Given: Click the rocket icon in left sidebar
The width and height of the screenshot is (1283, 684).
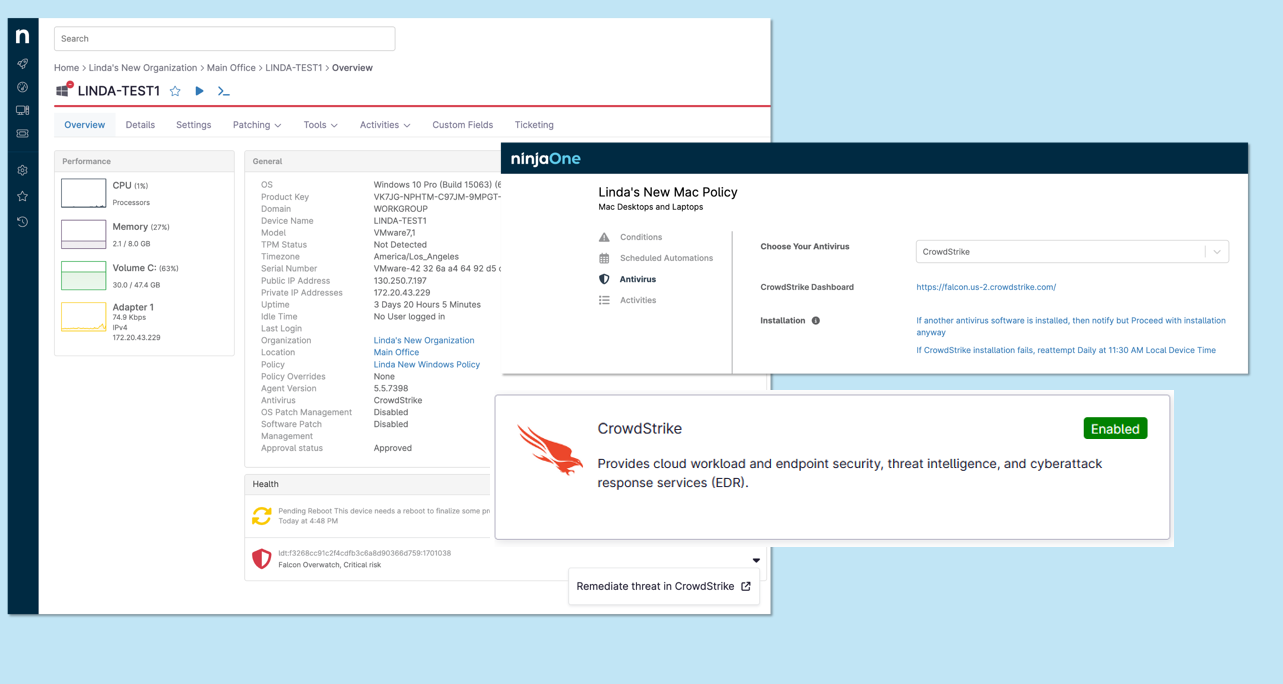Looking at the screenshot, I should [x=22, y=64].
